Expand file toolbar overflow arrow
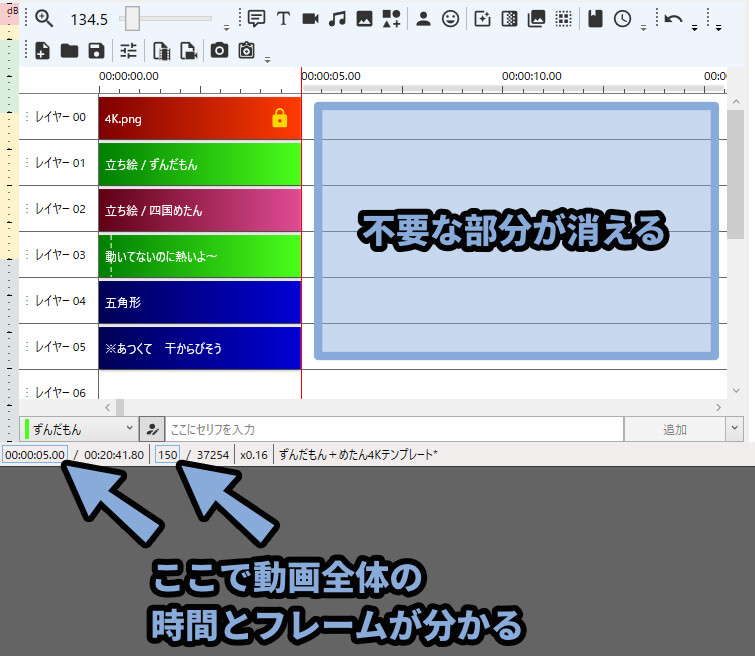 267,60
